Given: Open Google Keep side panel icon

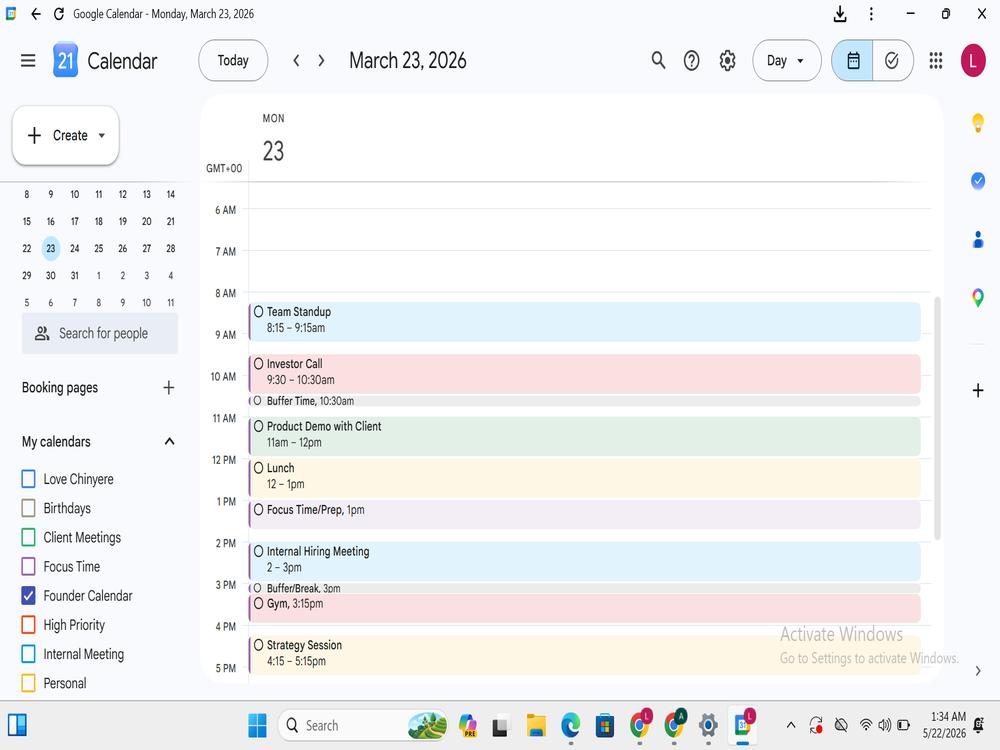Looking at the screenshot, I should tap(978, 122).
